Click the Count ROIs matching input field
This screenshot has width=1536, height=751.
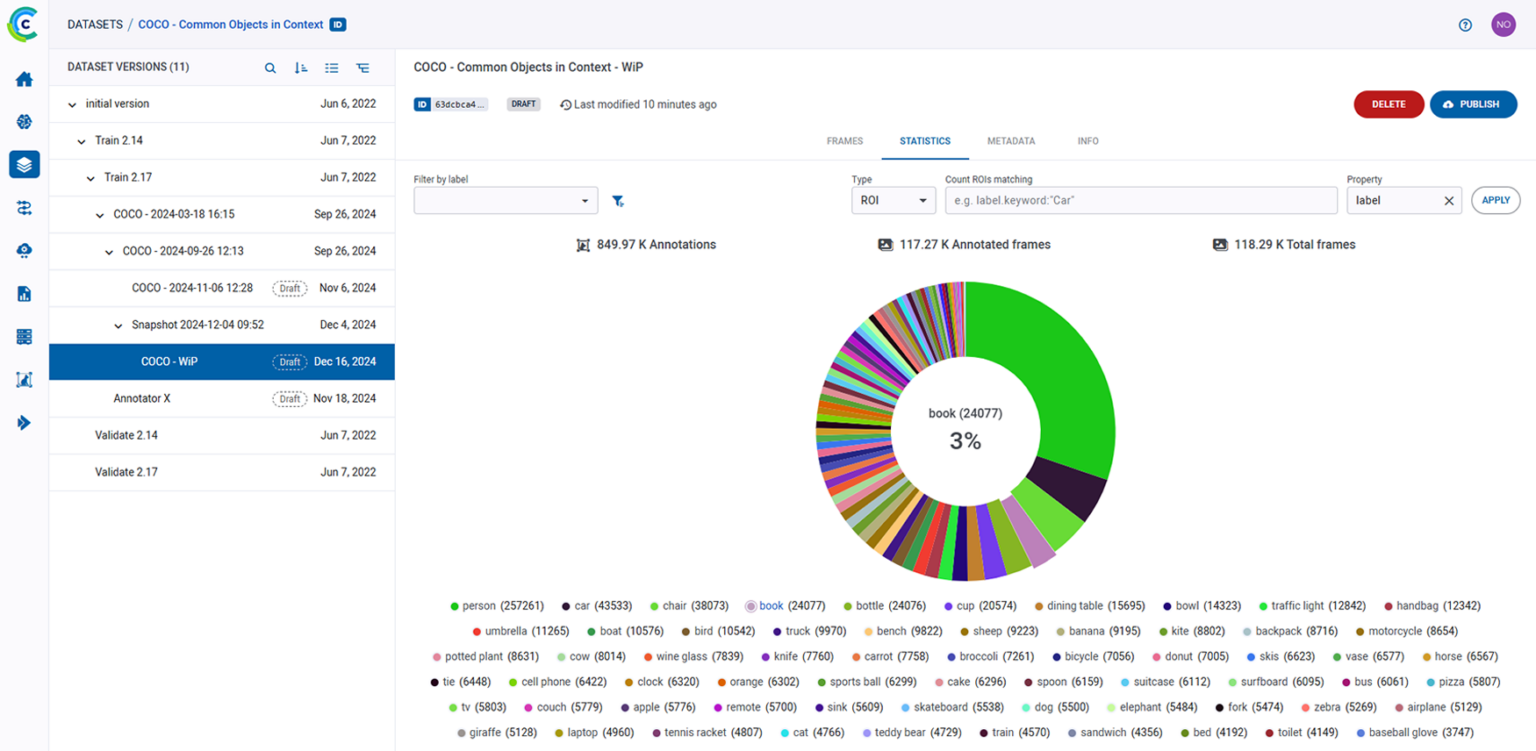tap(1141, 200)
